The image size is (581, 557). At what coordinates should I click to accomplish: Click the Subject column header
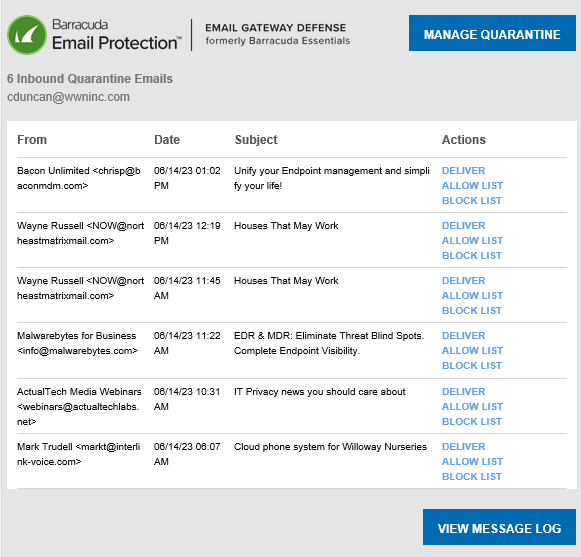[x=256, y=140]
